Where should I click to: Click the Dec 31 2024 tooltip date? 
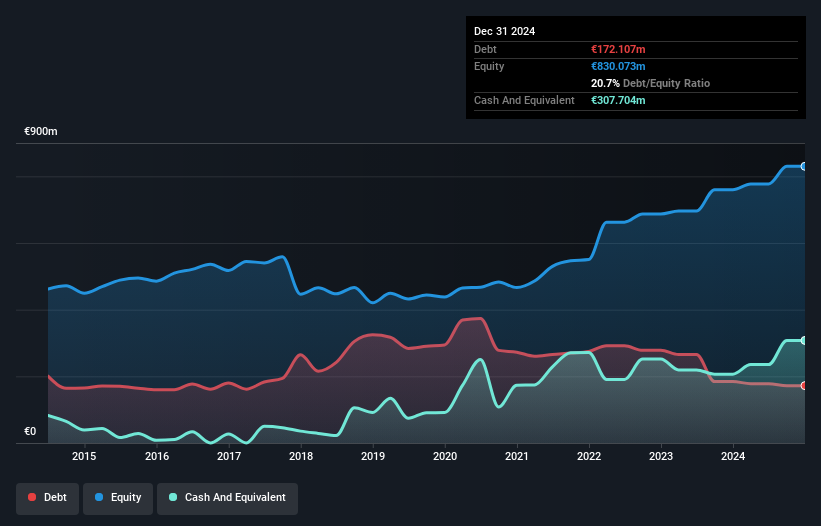click(x=504, y=31)
